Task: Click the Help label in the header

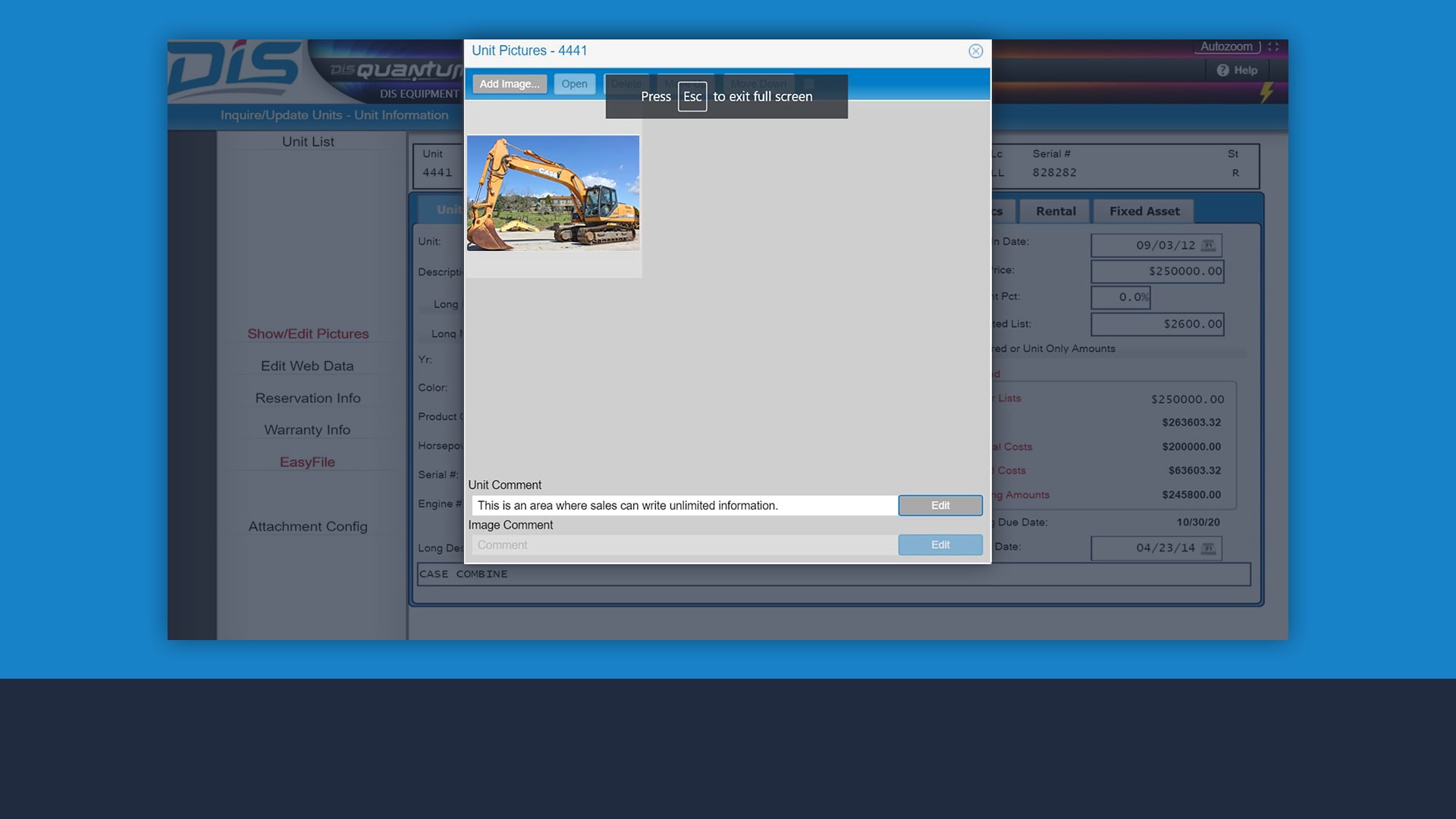Action: pos(1245,70)
